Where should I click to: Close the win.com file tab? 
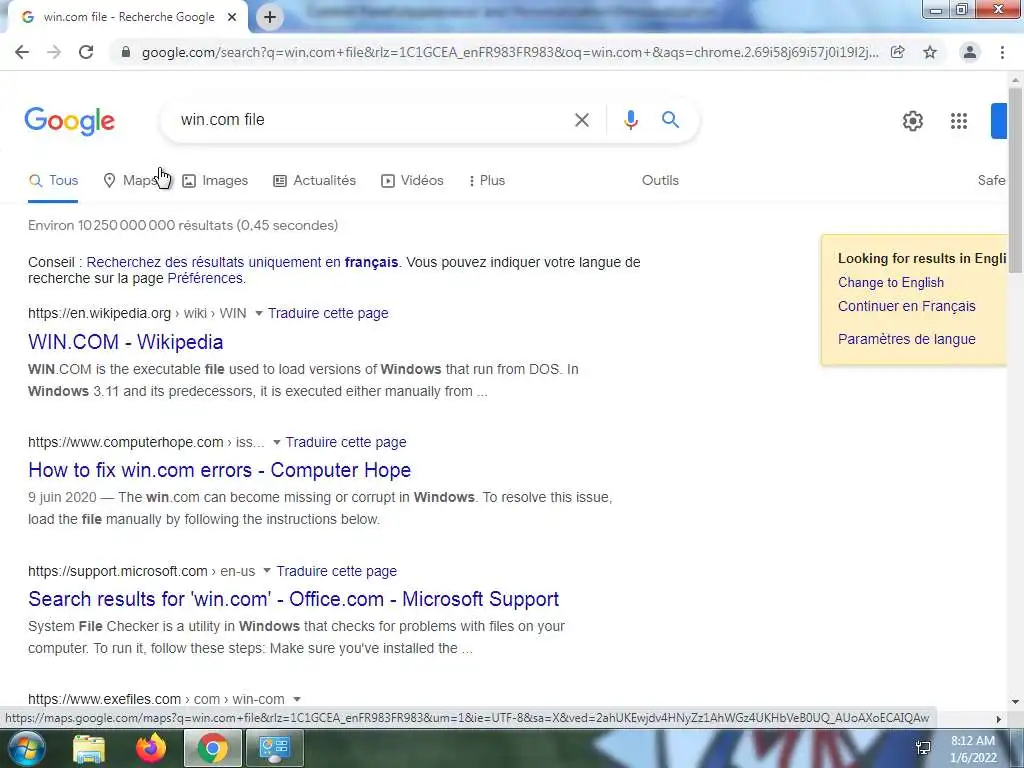click(x=232, y=17)
